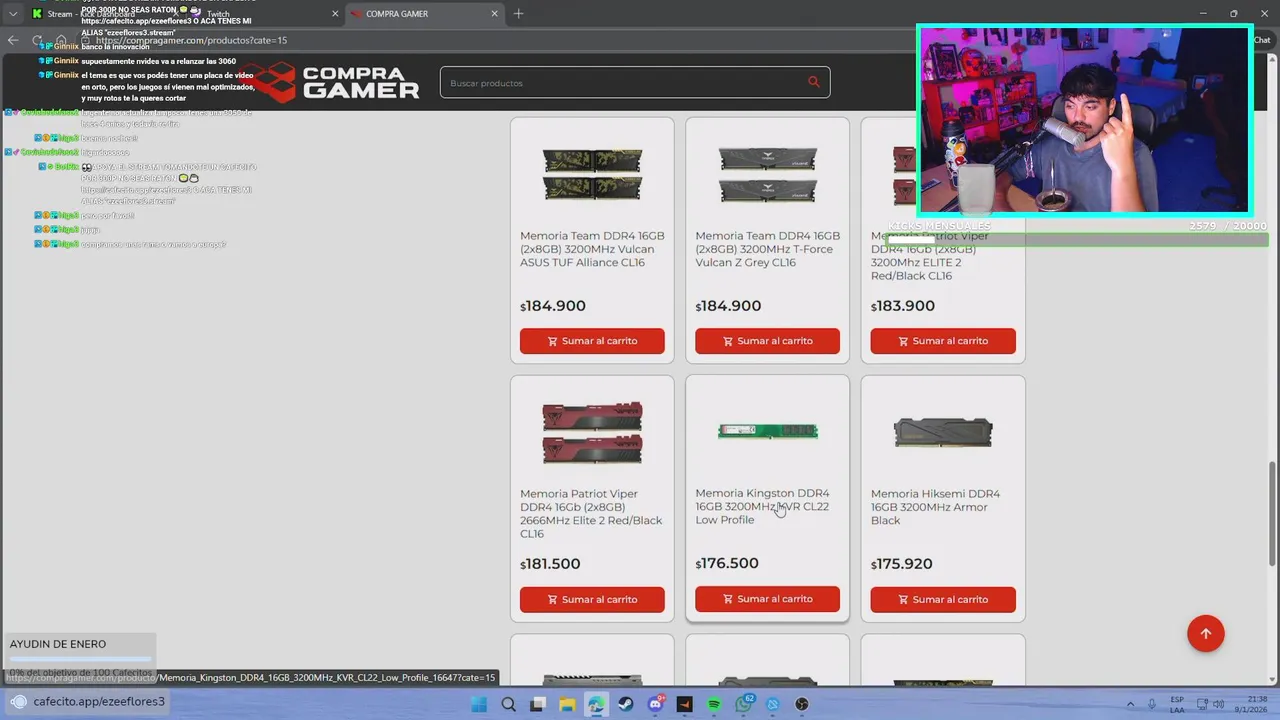Open the browser tab list dropdown
Screen dimensions: 1280x720
pos(12,14)
